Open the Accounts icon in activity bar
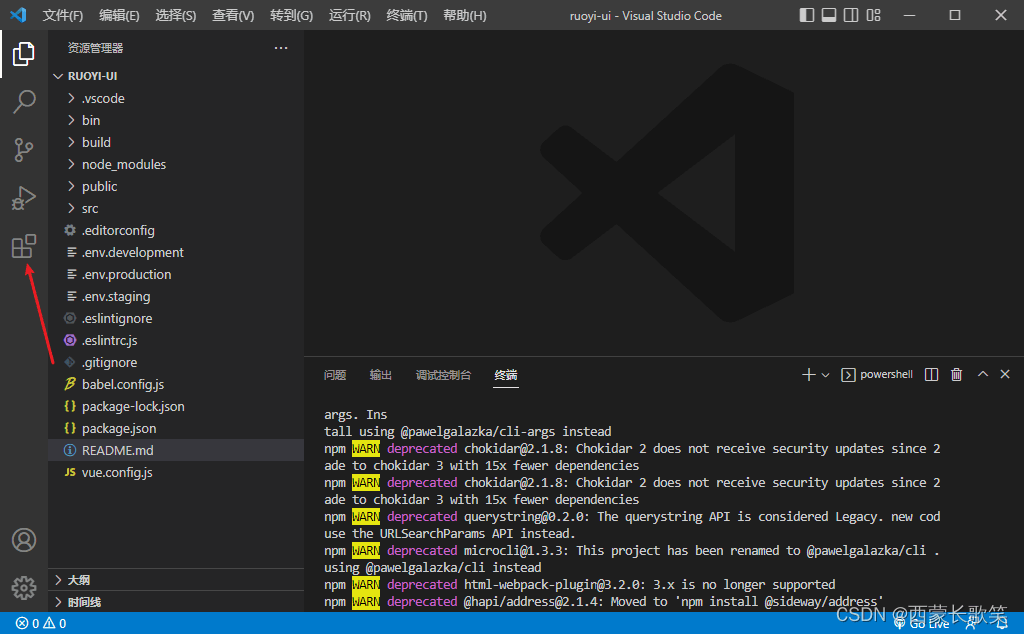Image resolution: width=1024 pixels, height=634 pixels. 24,540
